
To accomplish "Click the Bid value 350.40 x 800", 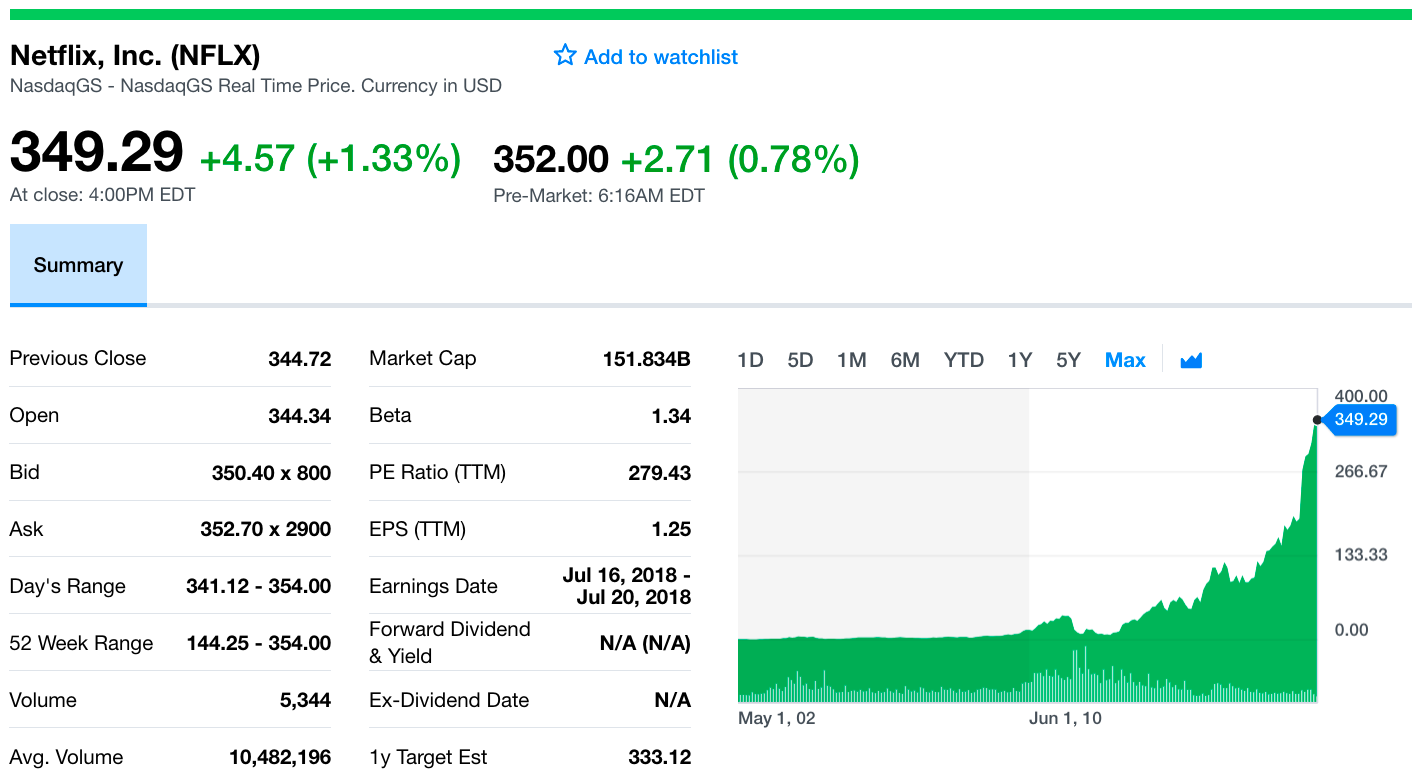I will (271, 473).
